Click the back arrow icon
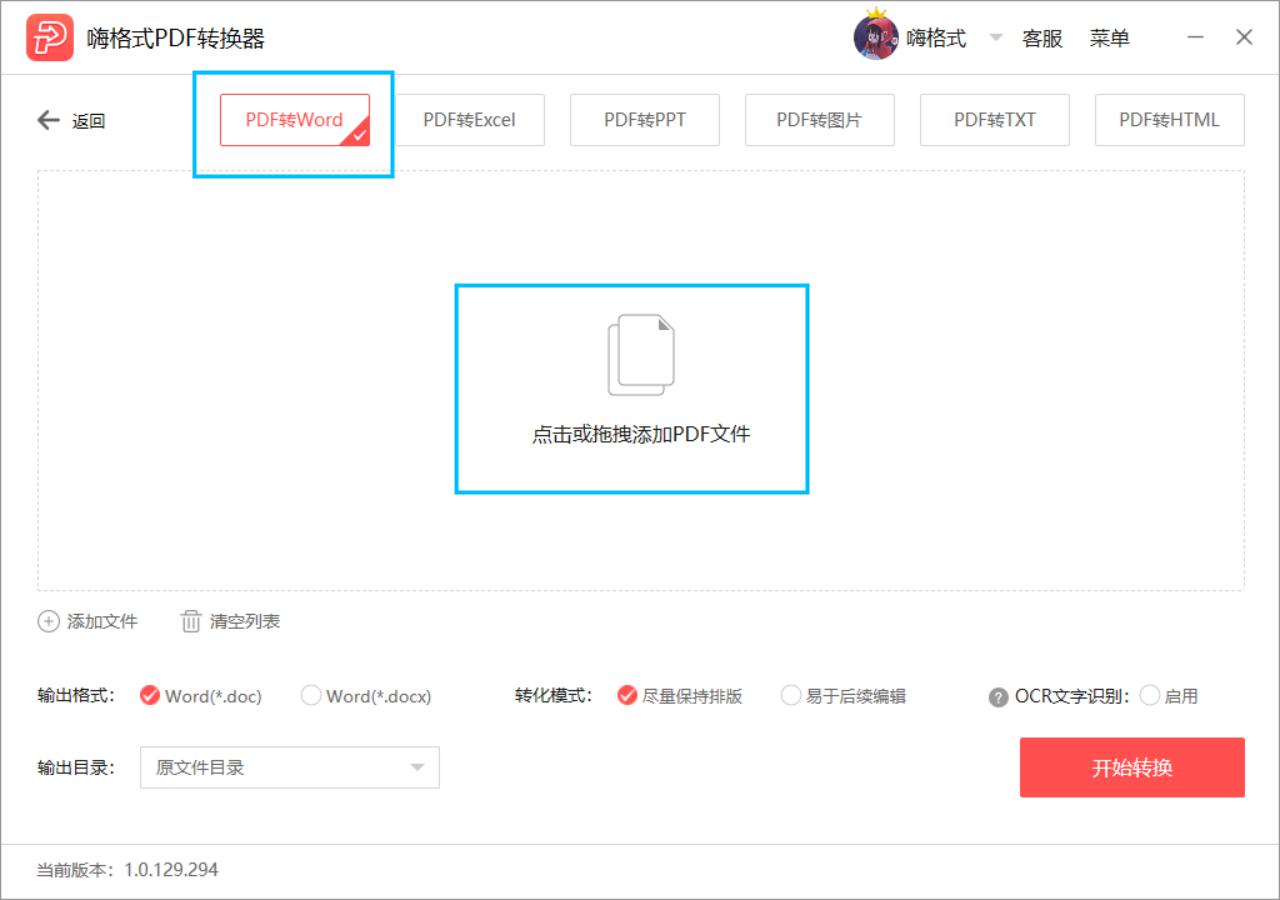This screenshot has height=900, width=1280. point(49,121)
